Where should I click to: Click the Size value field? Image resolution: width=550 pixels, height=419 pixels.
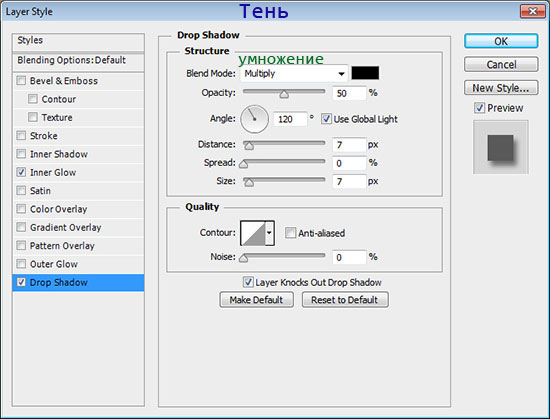349,181
